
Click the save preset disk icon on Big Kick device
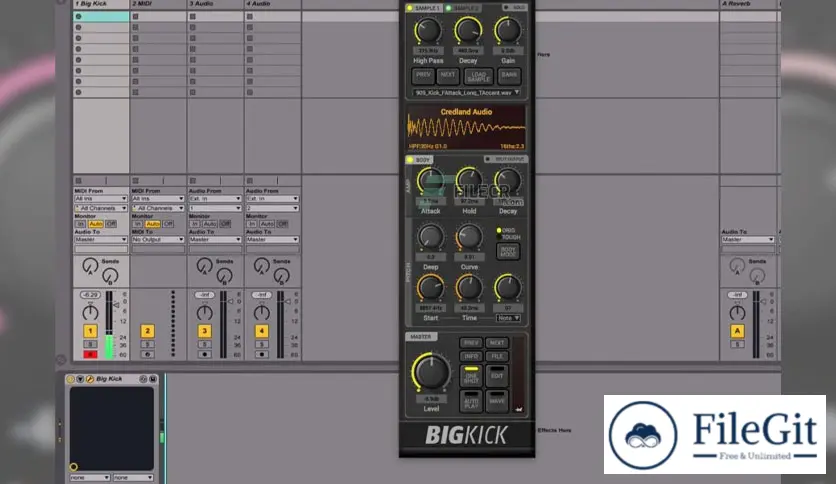click(x=152, y=379)
